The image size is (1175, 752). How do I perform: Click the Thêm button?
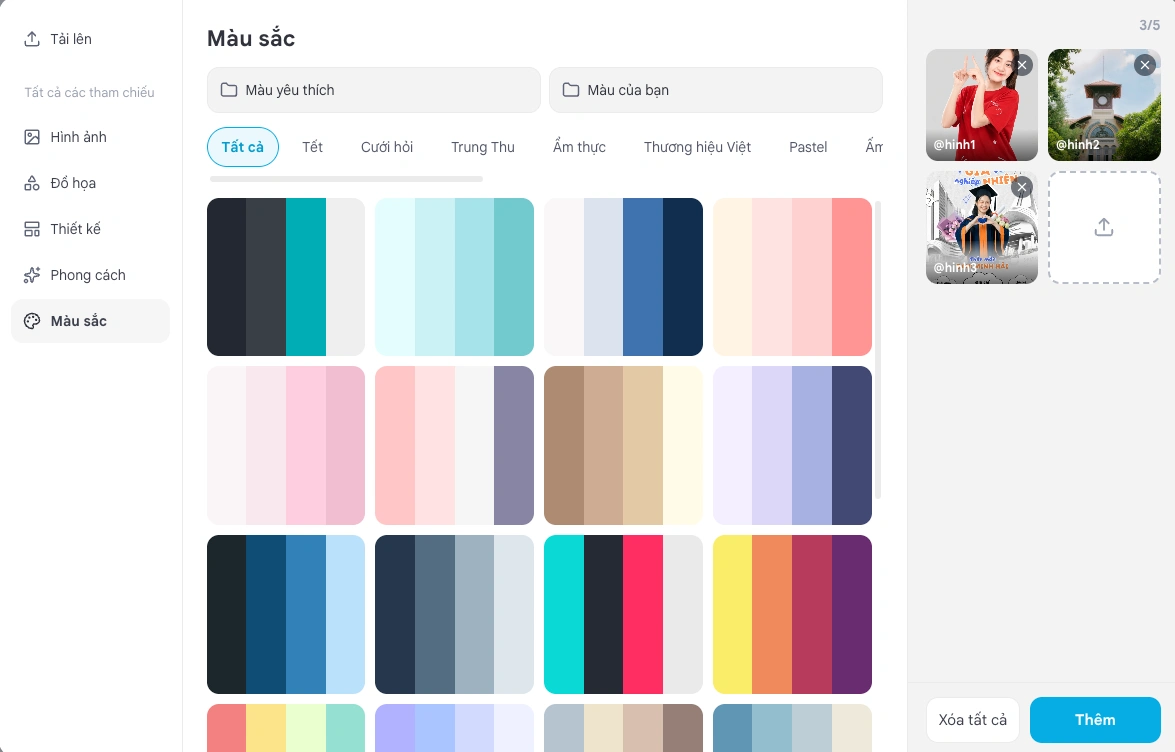tap(1095, 720)
